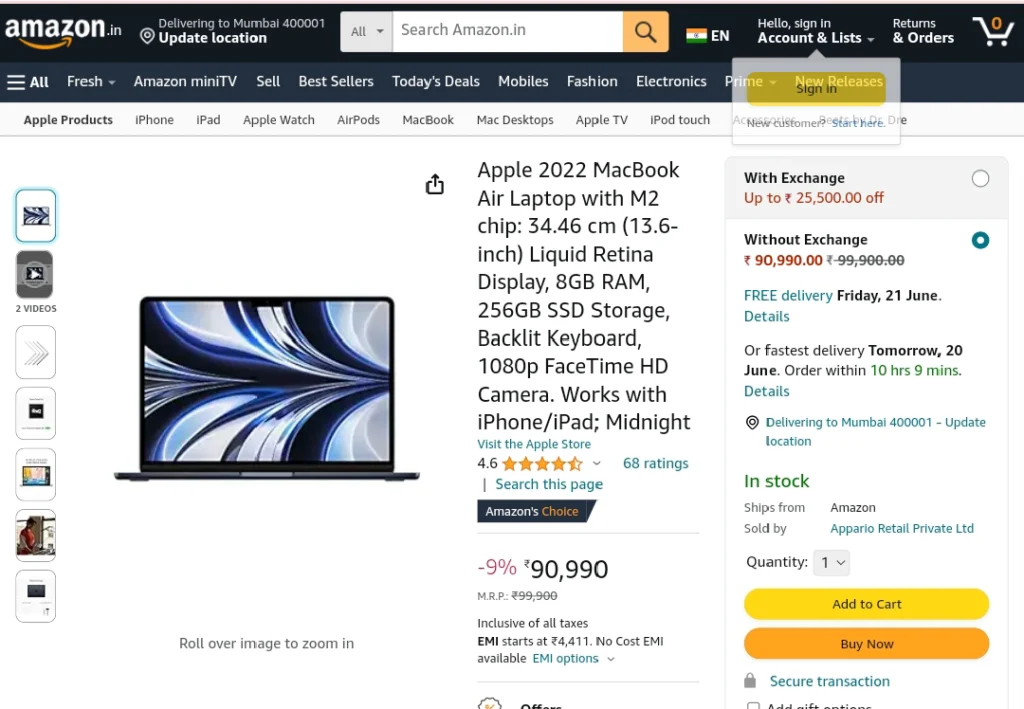Select the Without Exchange radio button

(x=980, y=240)
